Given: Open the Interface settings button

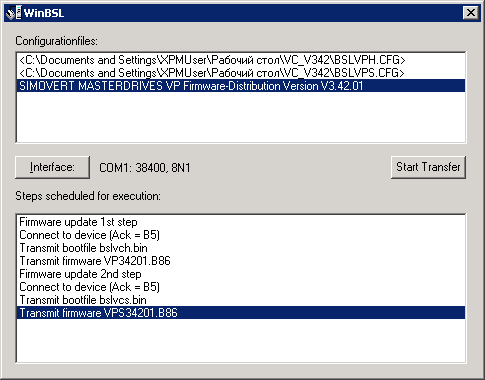Looking at the screenshot, I should pyautogui.click(x=52, y=167).
